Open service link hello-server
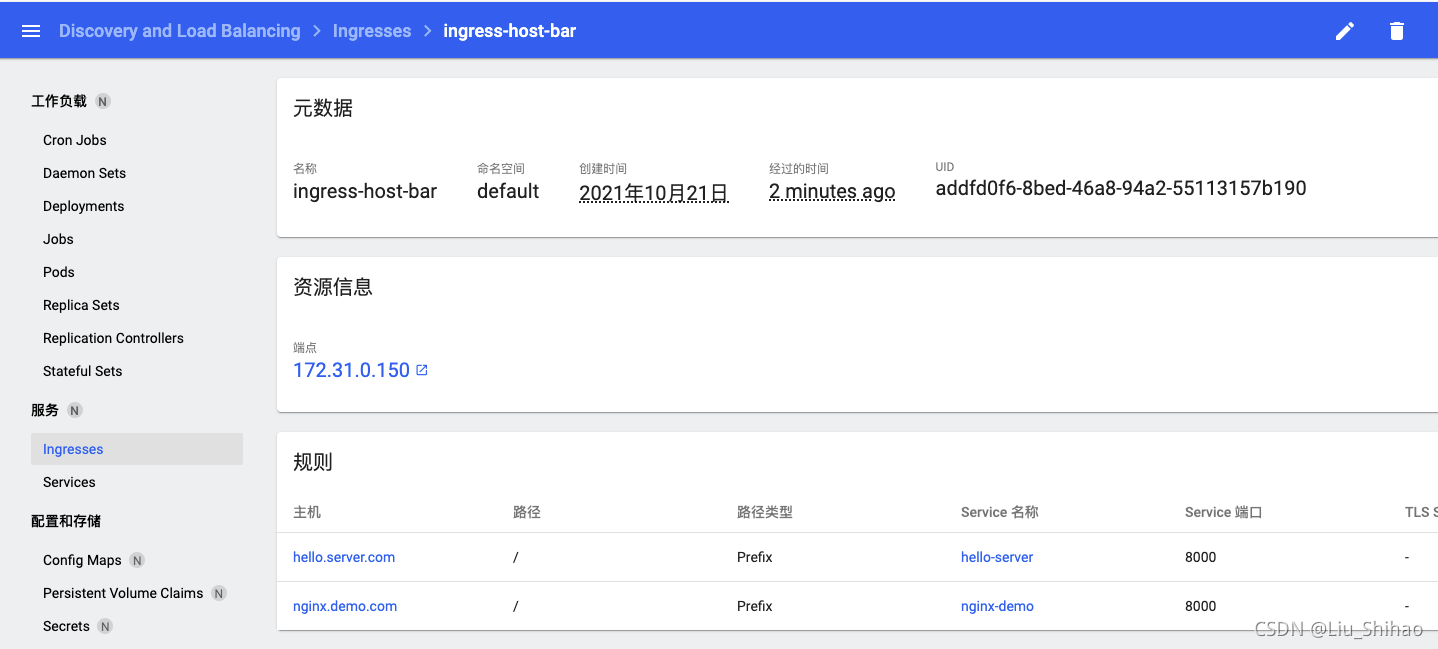Screen dimensions: 1438x649 (997, 557)
